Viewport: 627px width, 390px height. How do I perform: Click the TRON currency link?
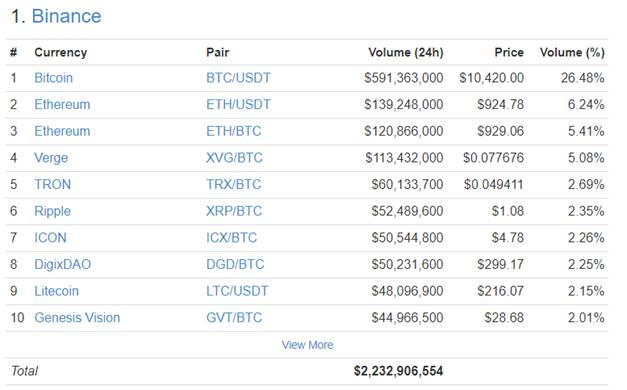click(x=53, y=184)
